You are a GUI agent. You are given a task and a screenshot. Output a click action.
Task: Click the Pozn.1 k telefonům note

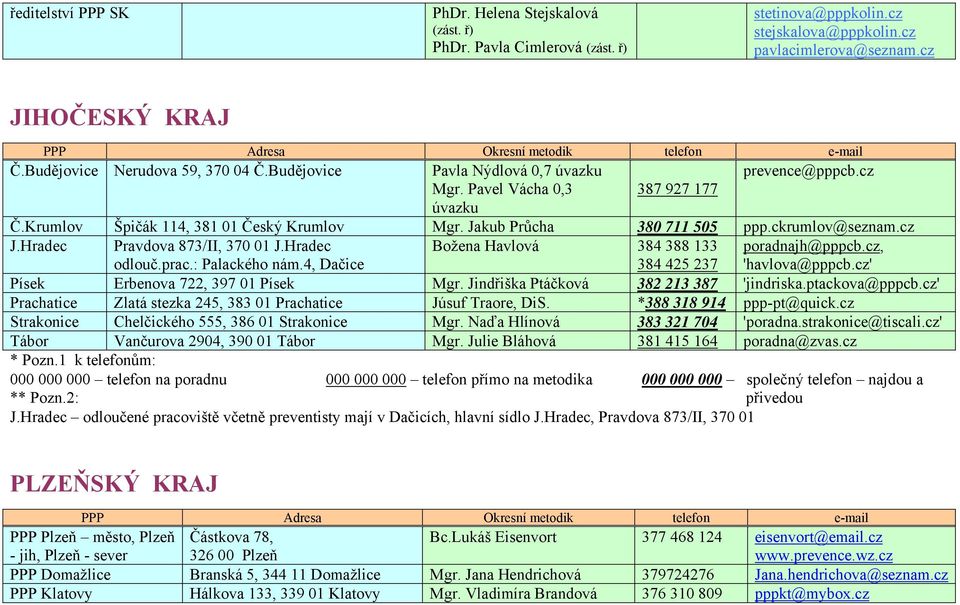(x=83, y=360)
